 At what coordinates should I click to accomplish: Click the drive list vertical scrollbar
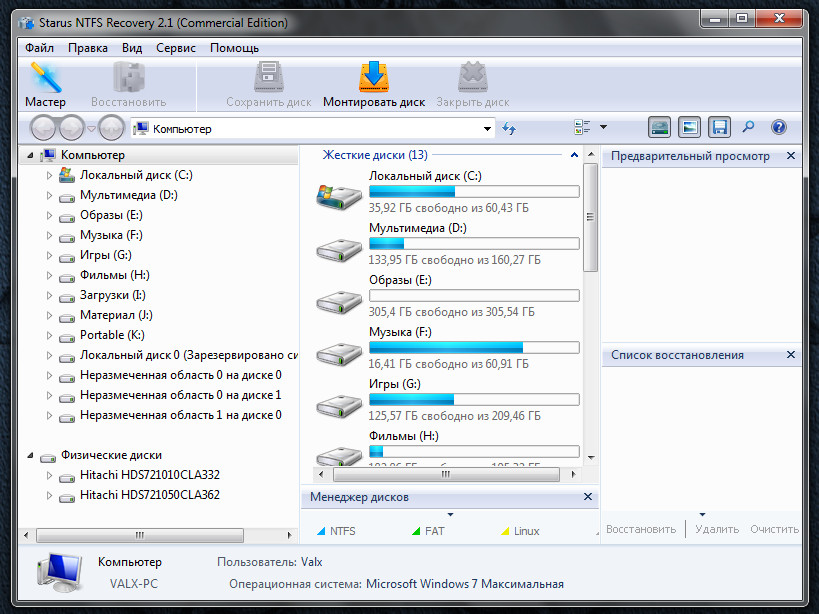click(591, 218)
